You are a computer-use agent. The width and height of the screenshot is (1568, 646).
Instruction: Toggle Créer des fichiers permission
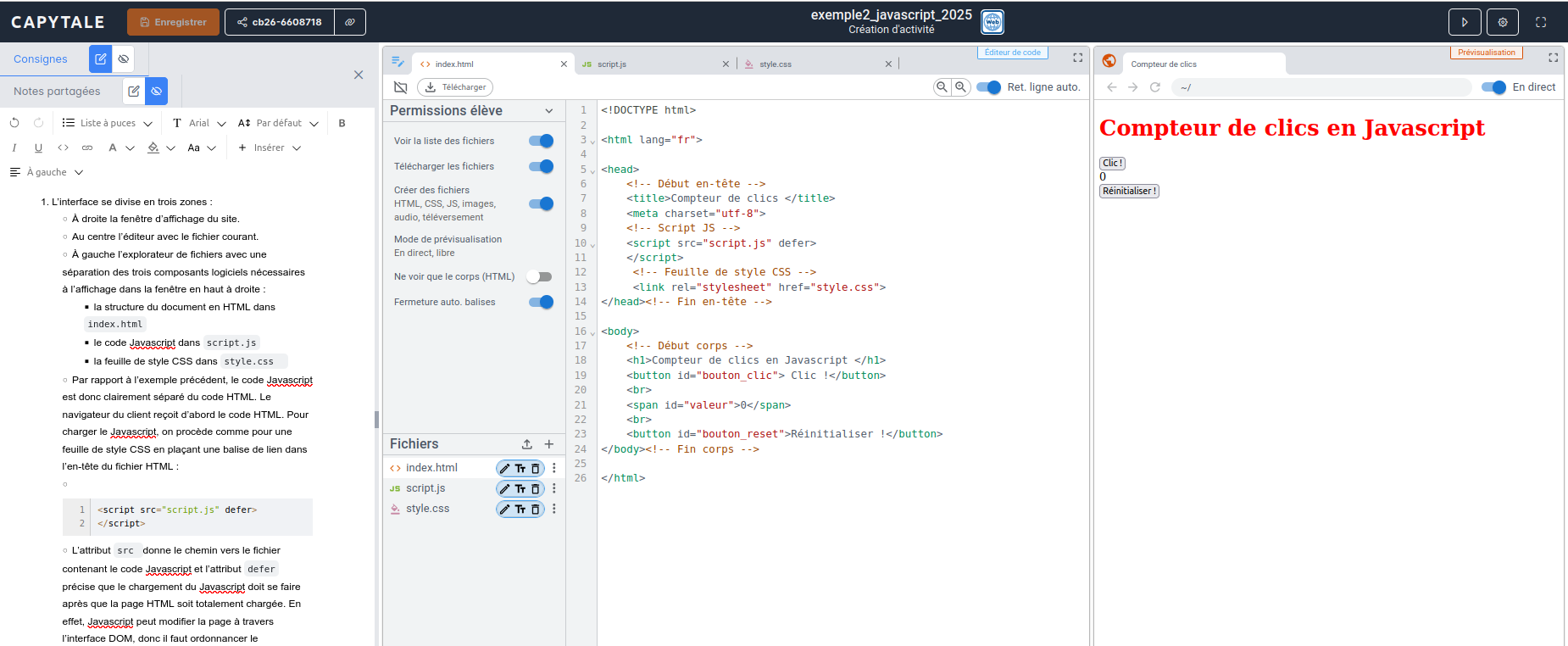(x=541, y=203)
